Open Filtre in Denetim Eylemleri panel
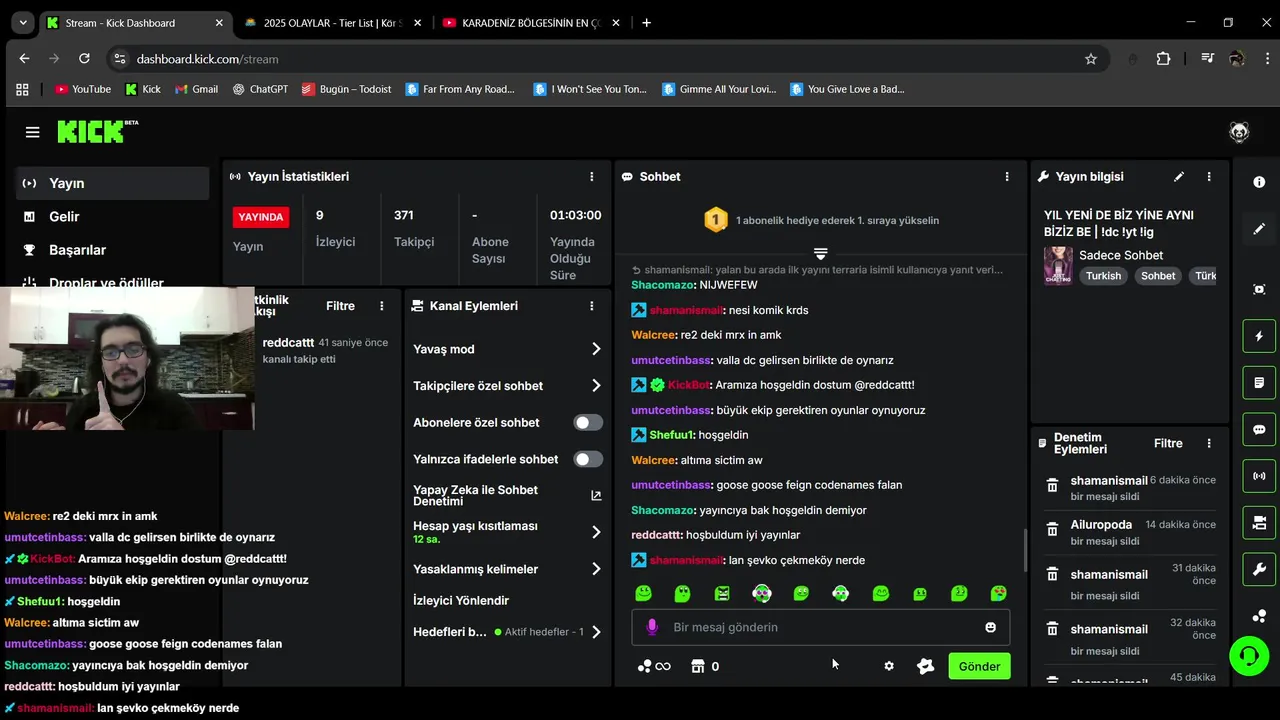Viewport: 1280px width, 720px height. tap(1168, 443)
